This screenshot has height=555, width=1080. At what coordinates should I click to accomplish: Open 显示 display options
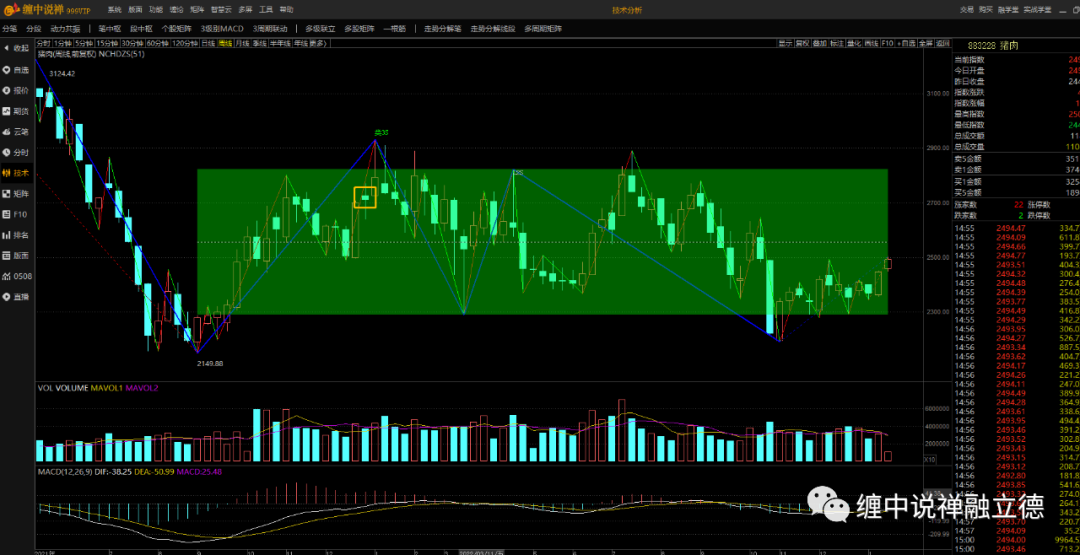(785, 43)
